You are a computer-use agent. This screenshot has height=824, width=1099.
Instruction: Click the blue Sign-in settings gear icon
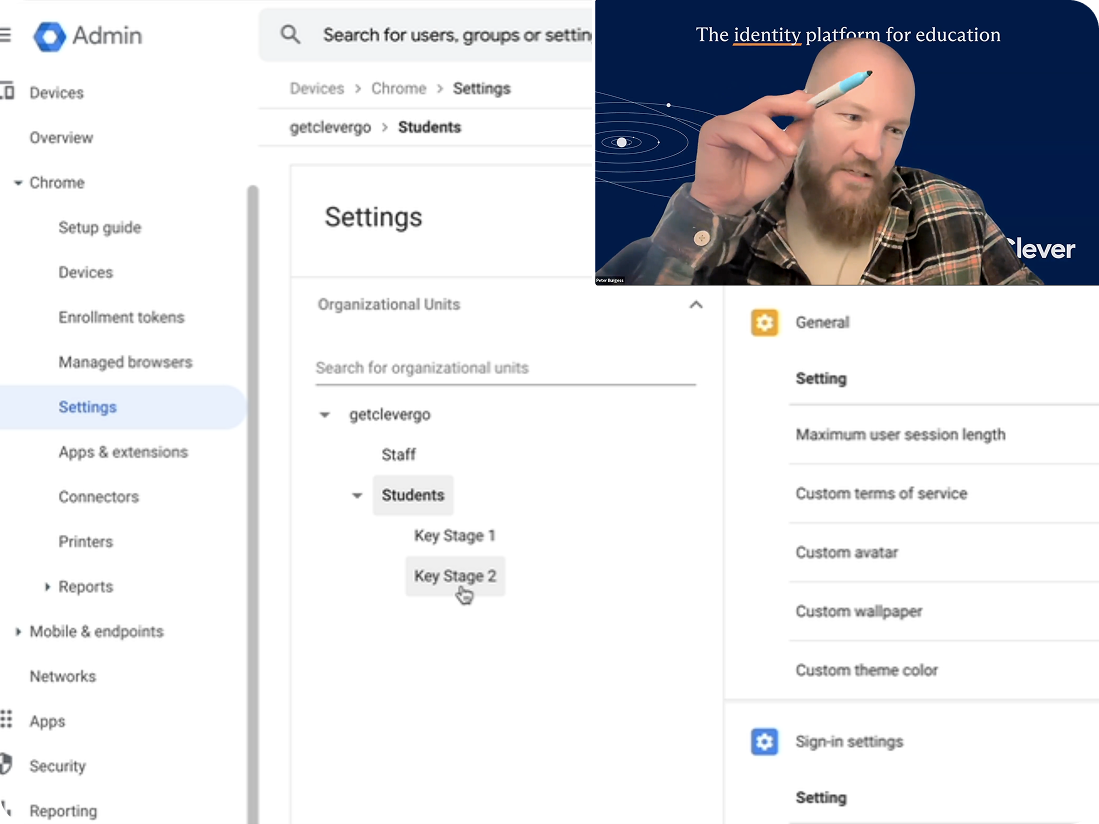(x=764, y=741)
